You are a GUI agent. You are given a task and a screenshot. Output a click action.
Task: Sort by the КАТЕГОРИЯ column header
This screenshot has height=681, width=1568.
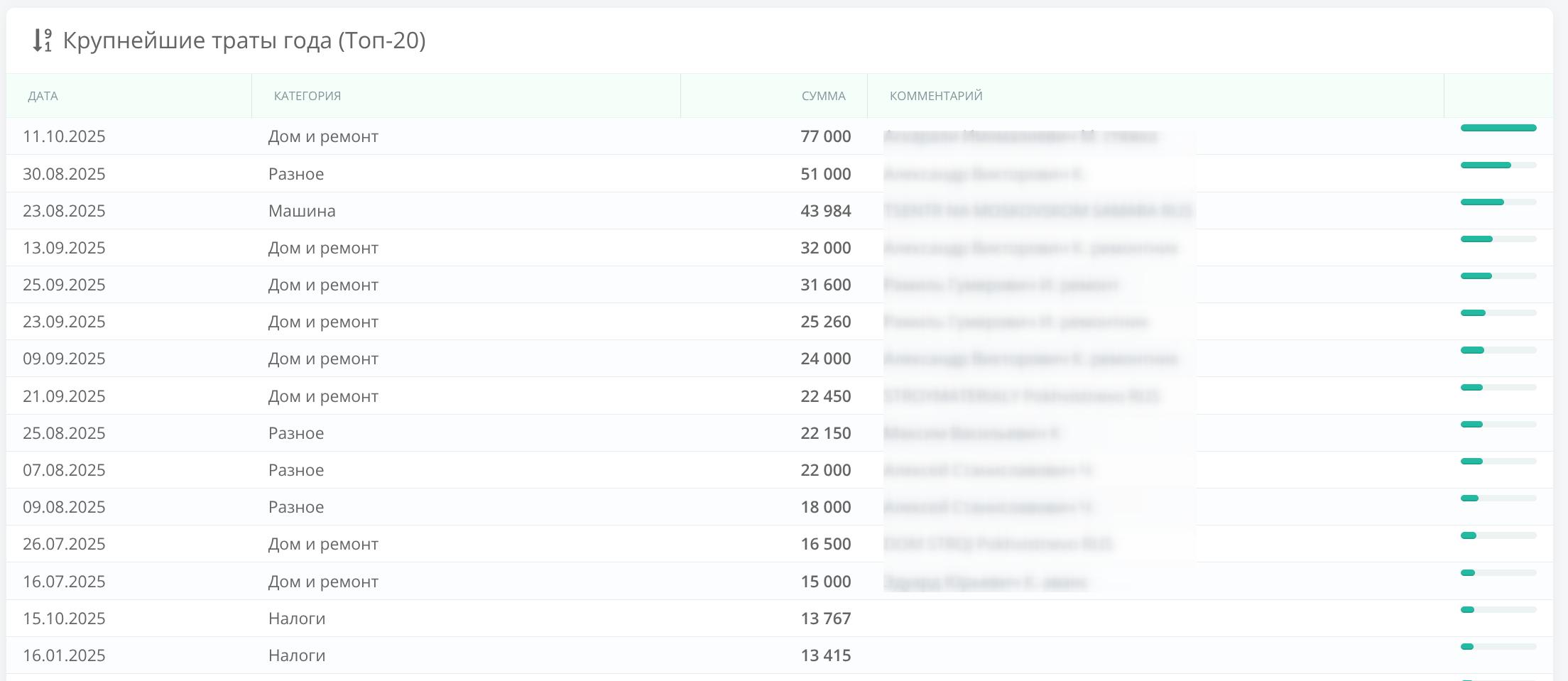(307, 96)
